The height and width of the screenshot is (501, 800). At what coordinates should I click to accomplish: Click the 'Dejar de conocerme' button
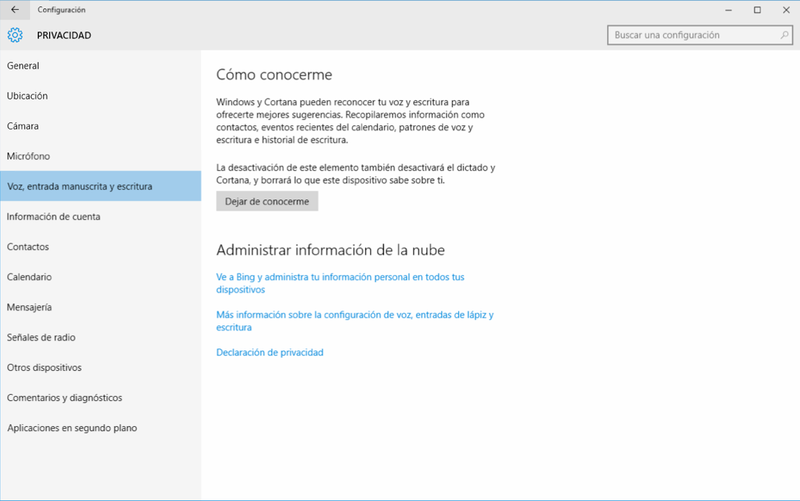point(267,201)
